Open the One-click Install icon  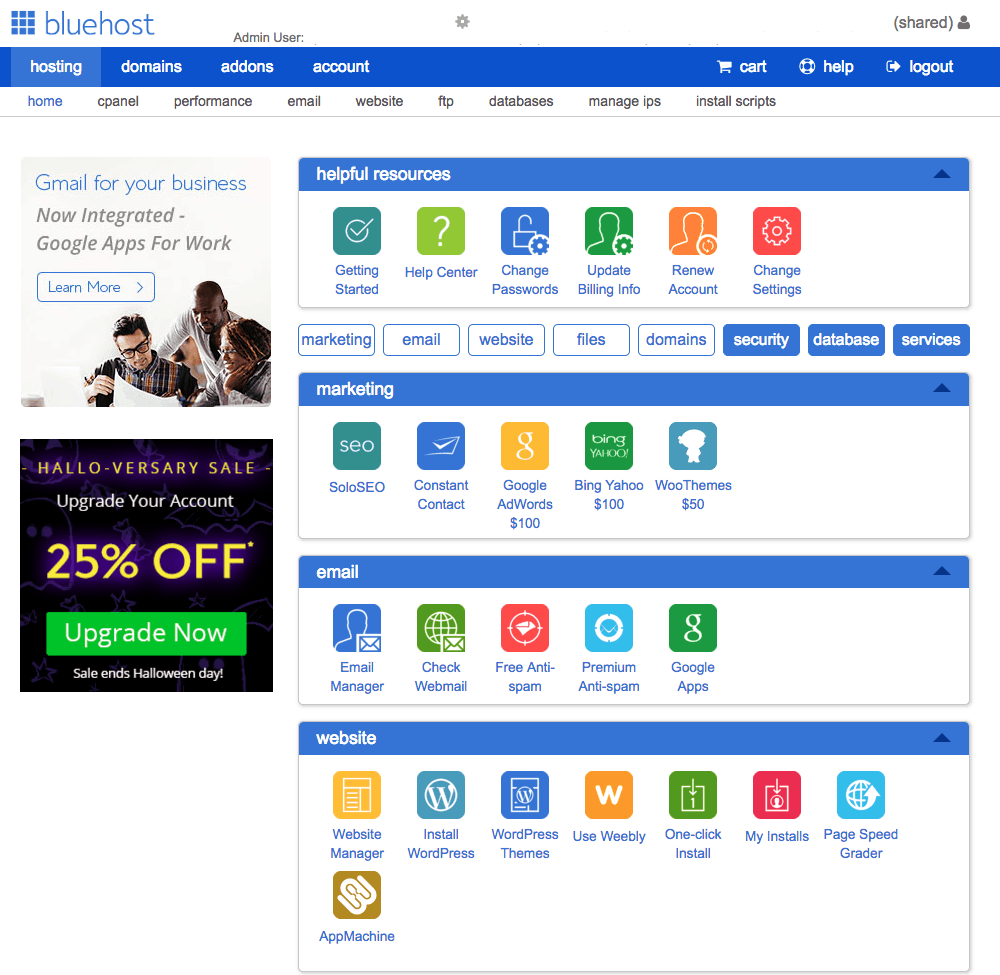click(x=693, y=795)
